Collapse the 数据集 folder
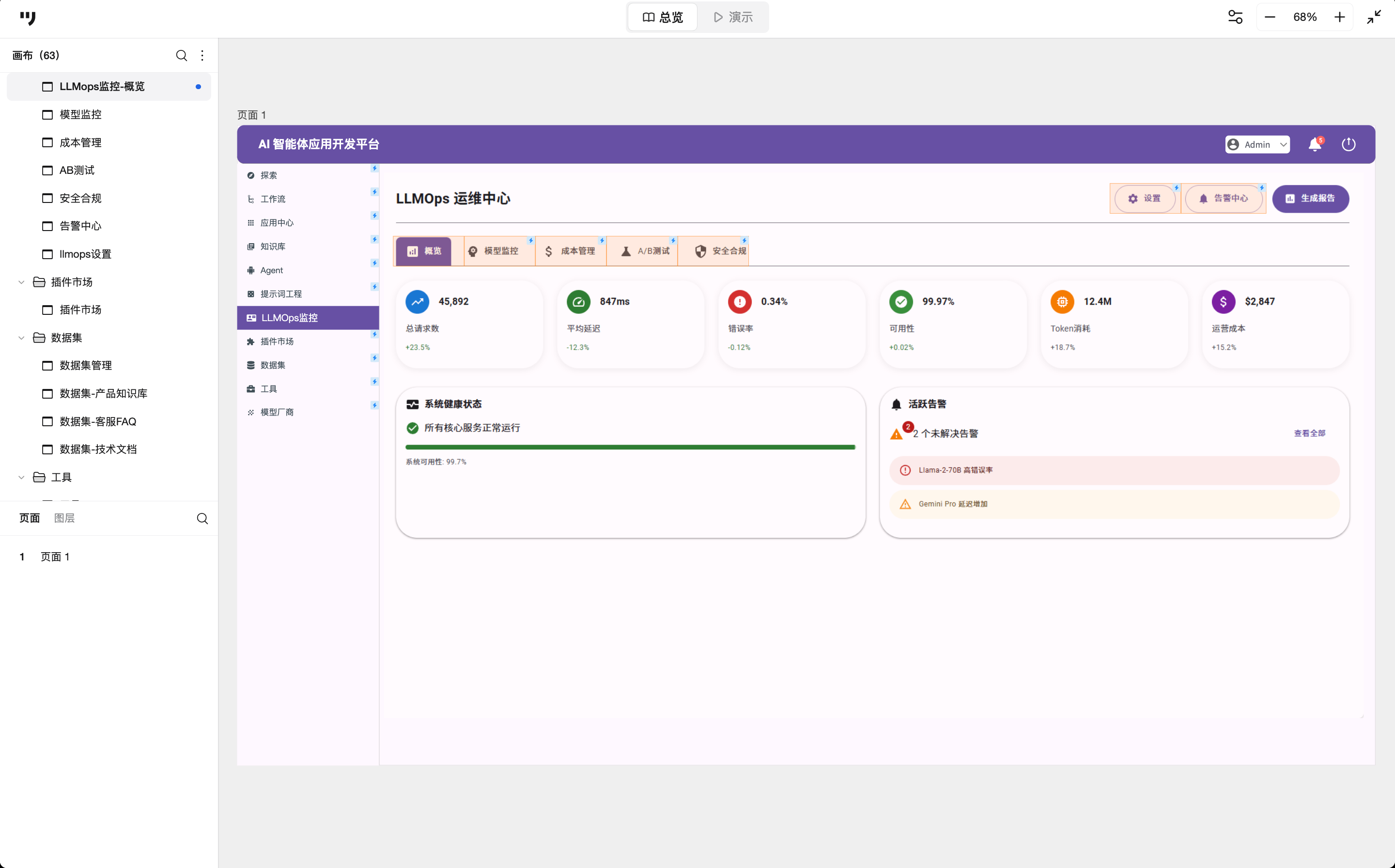Screen dimensions: 1395x868 pos(21,338)
